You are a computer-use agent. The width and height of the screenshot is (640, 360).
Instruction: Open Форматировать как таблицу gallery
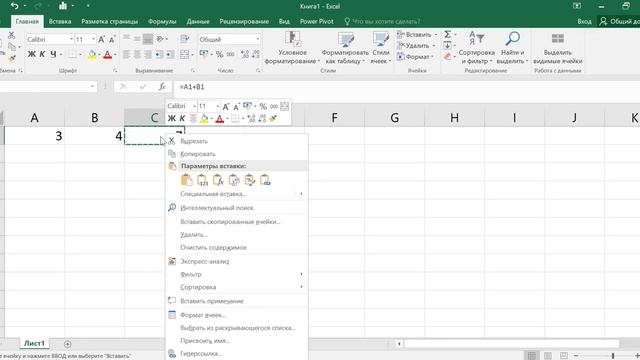(345, 48)
